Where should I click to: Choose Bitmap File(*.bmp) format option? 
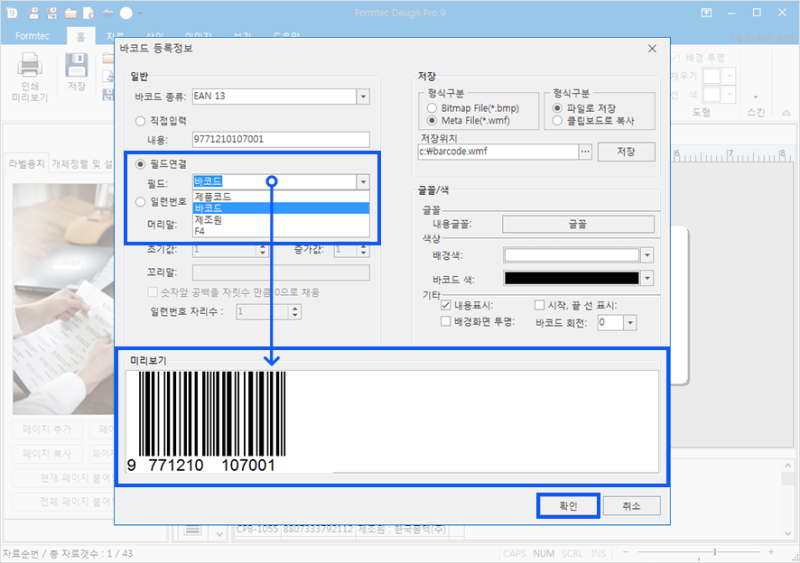[432, 108]
